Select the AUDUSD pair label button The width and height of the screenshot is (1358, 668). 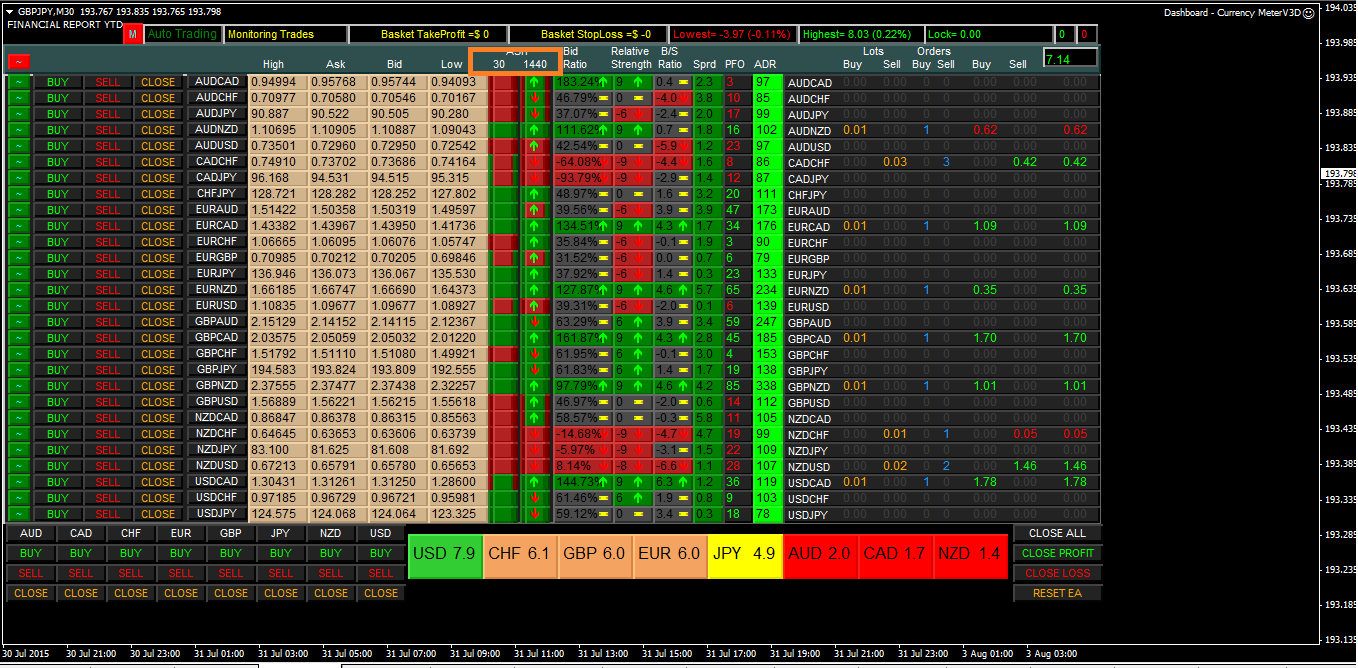(217, 146)
